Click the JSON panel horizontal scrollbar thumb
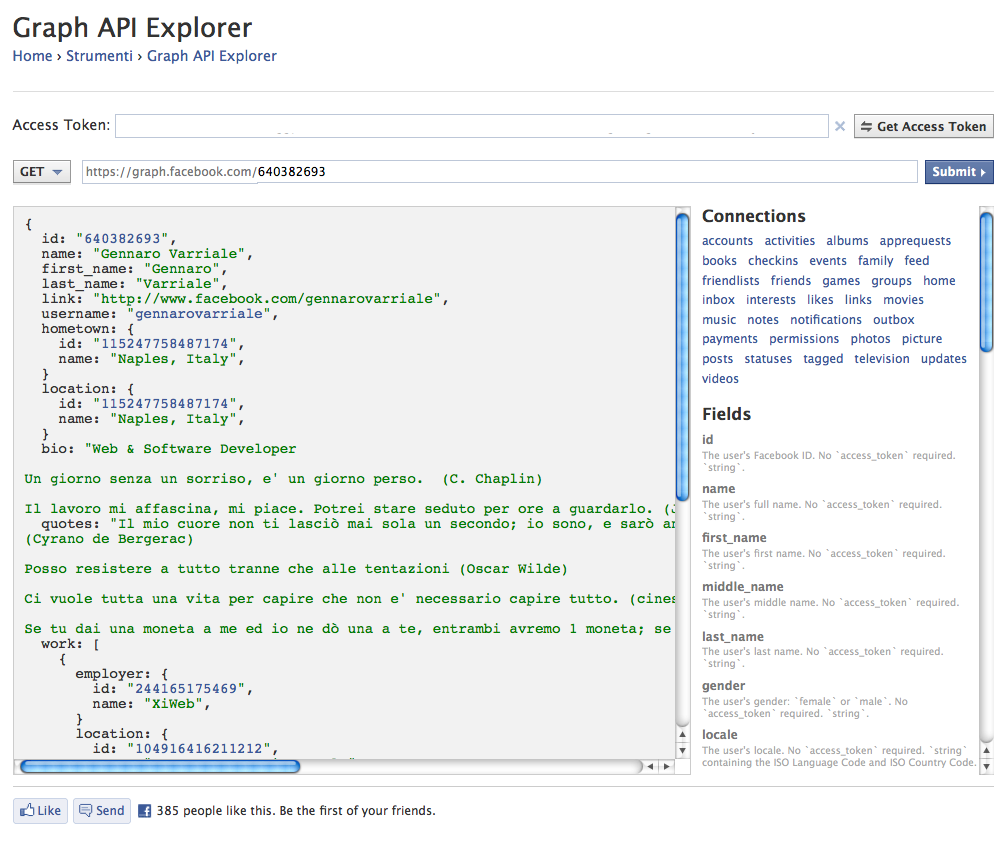The height and width of the screenshot is (842, 1003). click(160, 767)
